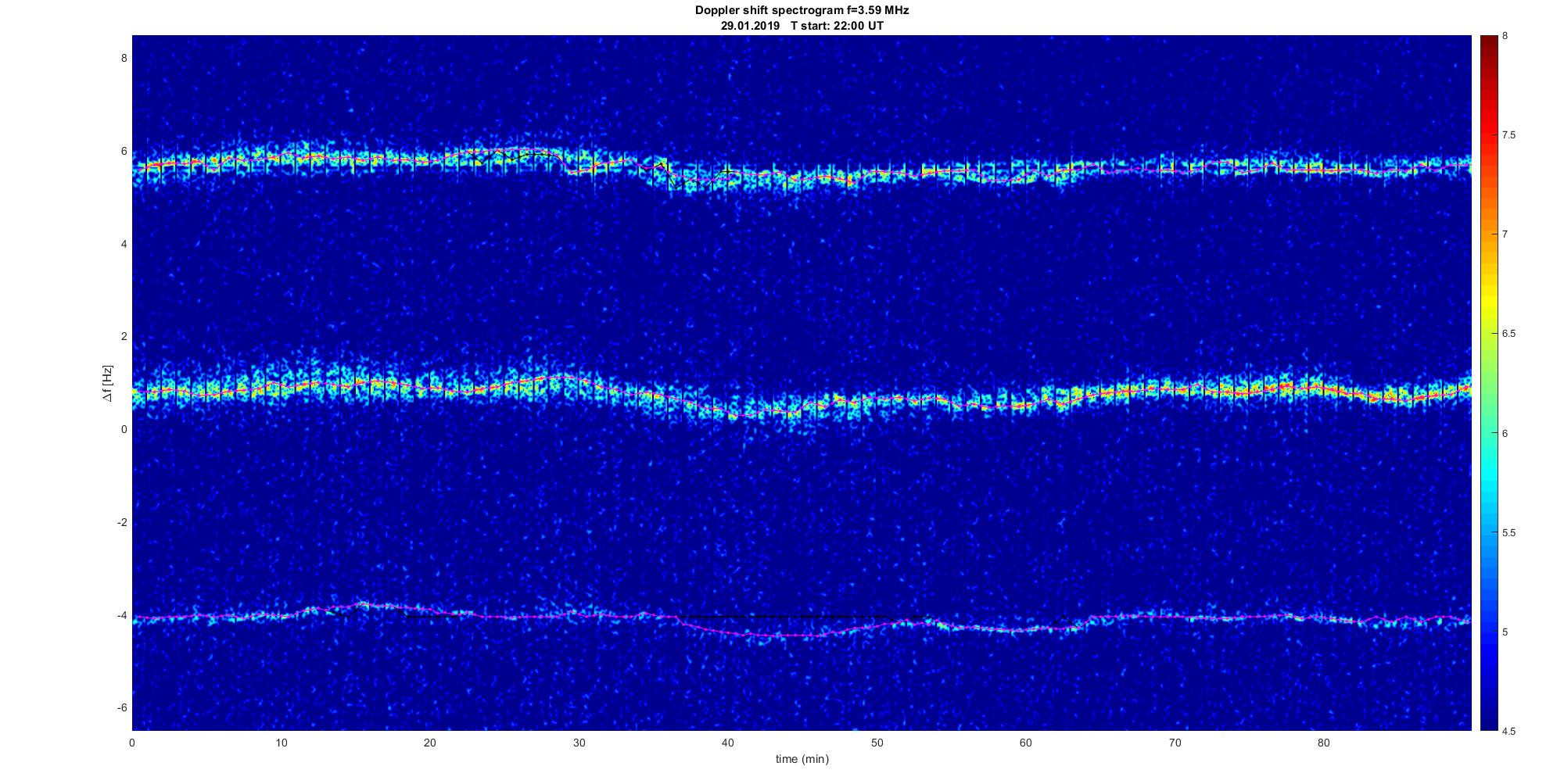Click the y-axis tick label 2
This screenshot has width=1564, height=784.
pyautogui.click(x=124, y=336)
